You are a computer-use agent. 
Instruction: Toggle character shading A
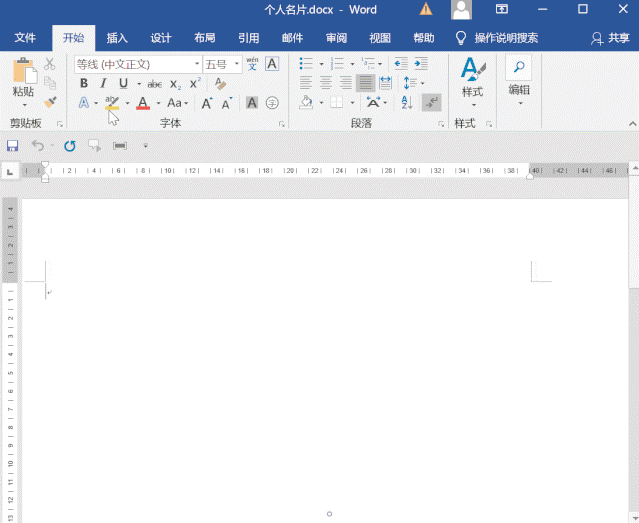(252, 103)
